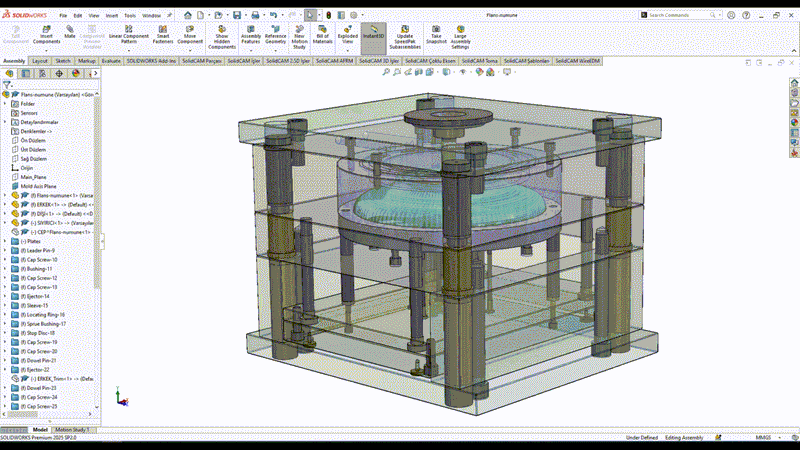Select Locating Ring-16 in the tree
Screen dimensions: 800x450
43,315
